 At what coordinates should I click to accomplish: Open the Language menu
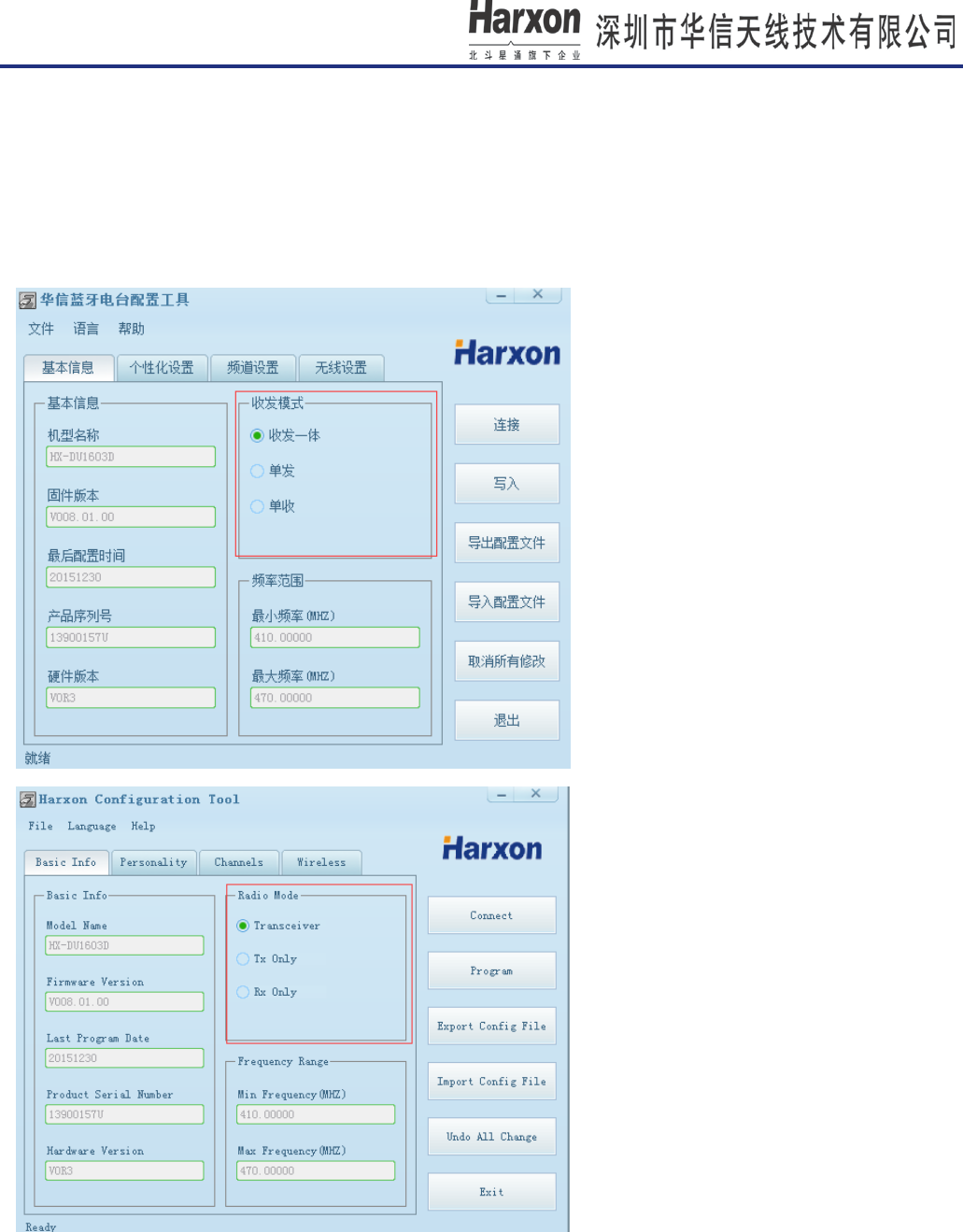(92, 826)
